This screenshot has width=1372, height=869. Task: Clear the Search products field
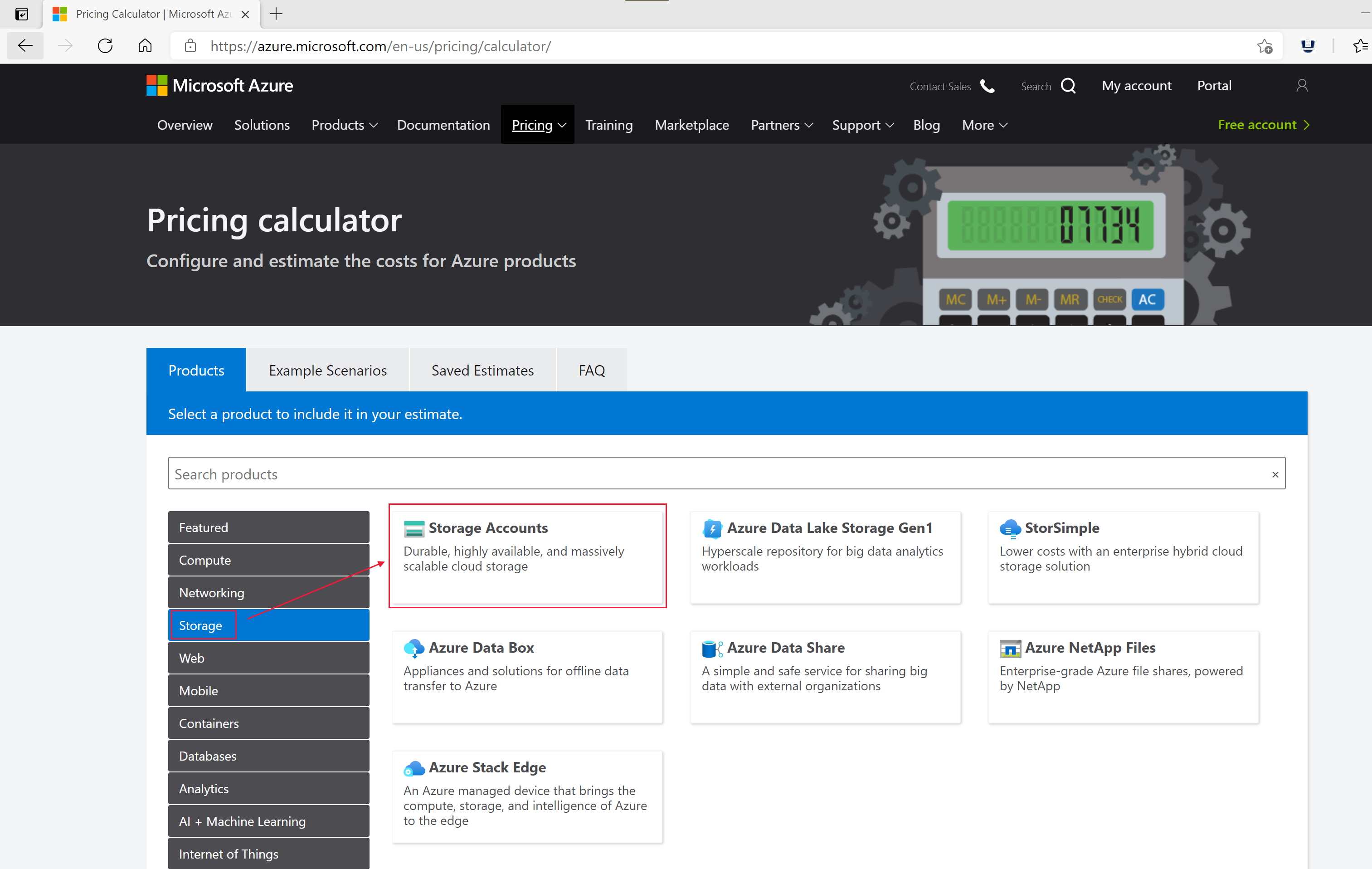(1275, 474)
